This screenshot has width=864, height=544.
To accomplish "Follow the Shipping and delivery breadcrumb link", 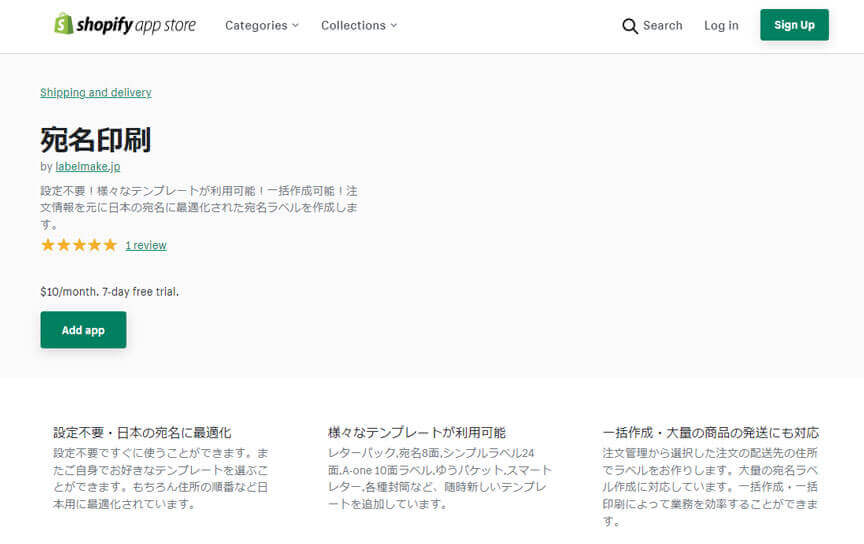I will pyautogui.click(x=96, y=93).
